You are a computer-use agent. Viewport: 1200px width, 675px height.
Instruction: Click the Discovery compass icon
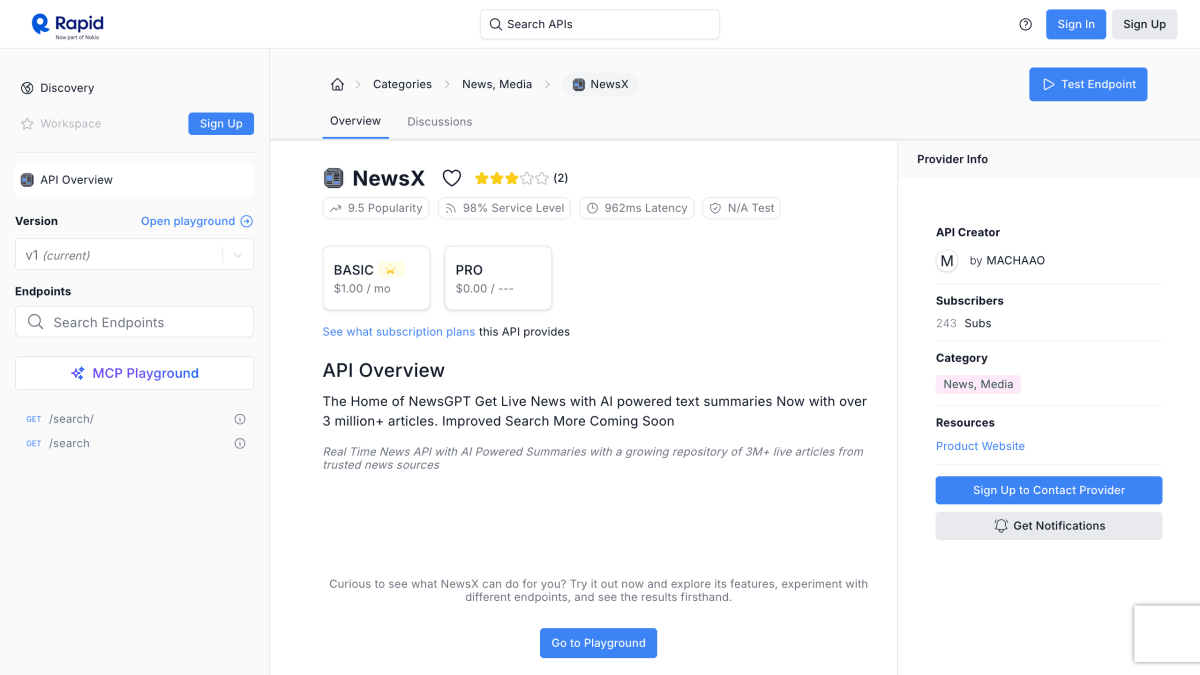27,88
